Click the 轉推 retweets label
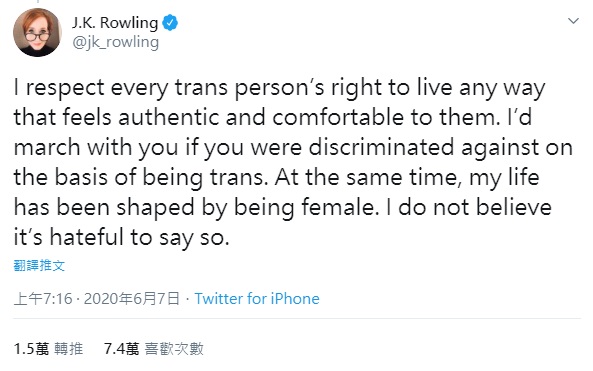593x371 pixels. point(68,349)
